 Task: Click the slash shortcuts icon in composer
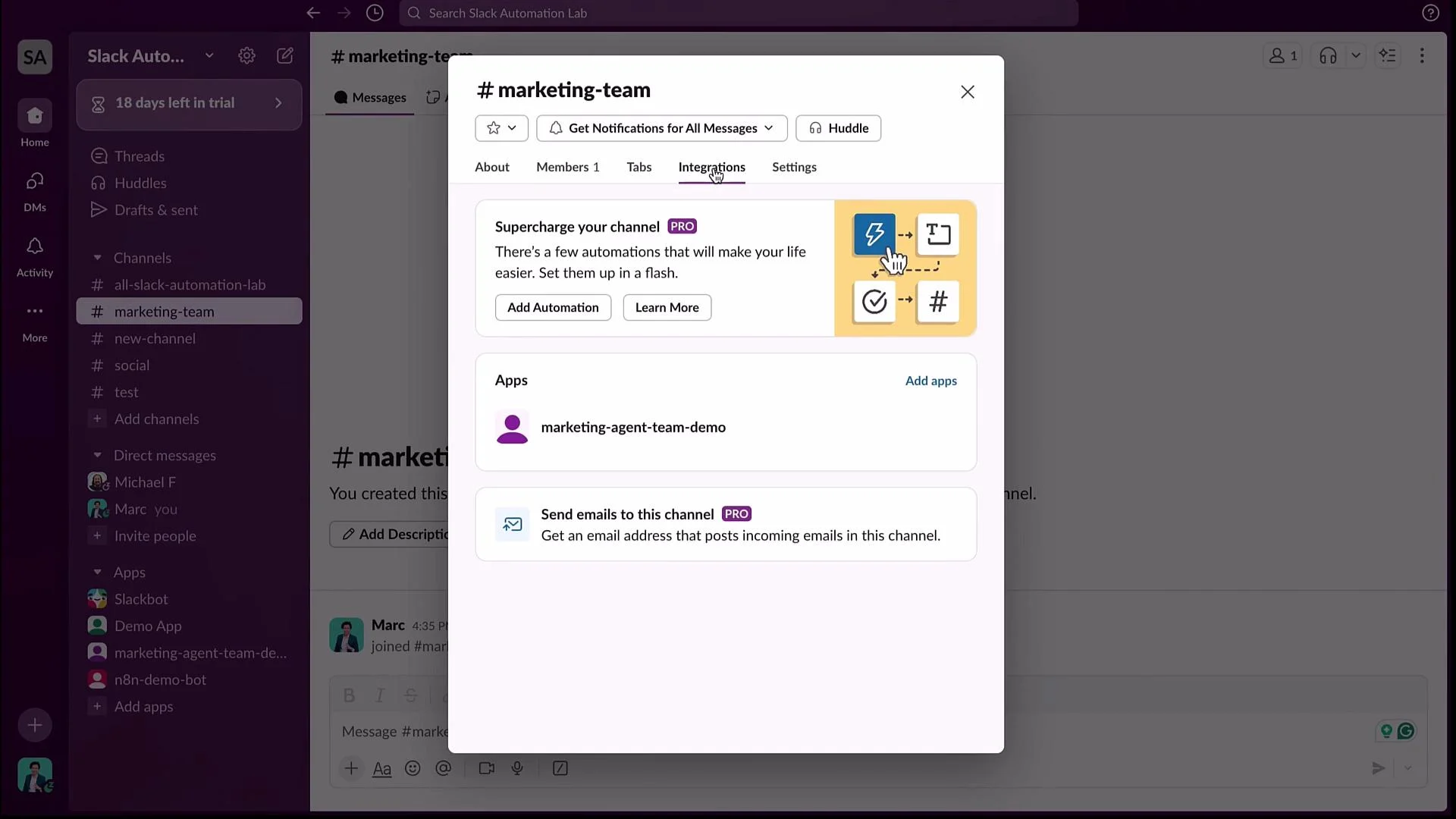pos(560,768)
